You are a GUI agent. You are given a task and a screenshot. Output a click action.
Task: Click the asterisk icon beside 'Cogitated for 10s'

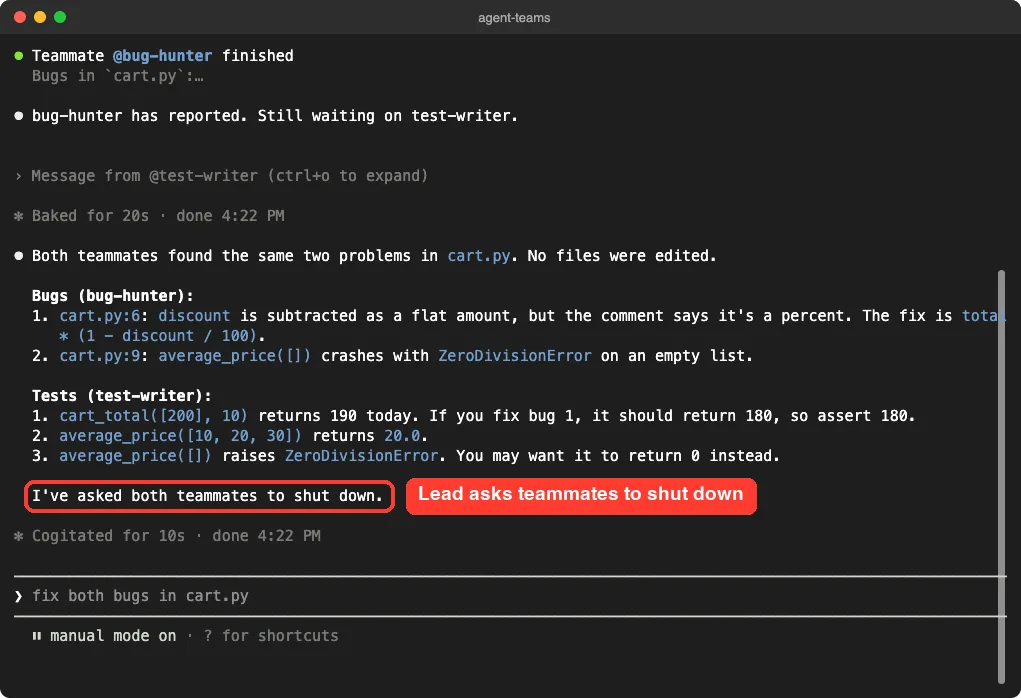[x=19, y=537]
